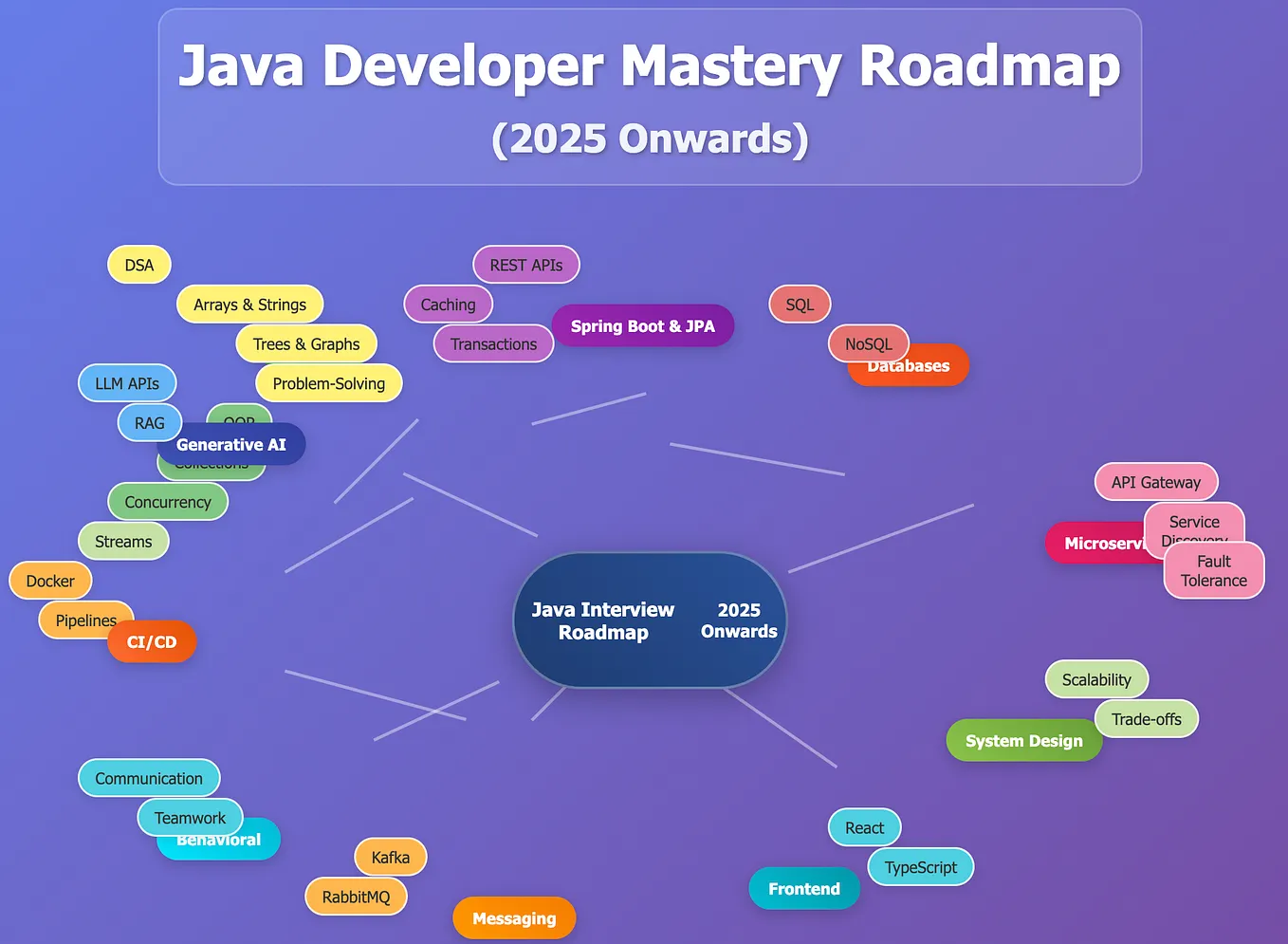The width and height of the screenshot is (1288, 944).
Task: Select the TypeScript topic under Frontend
Action: (919, 866)
